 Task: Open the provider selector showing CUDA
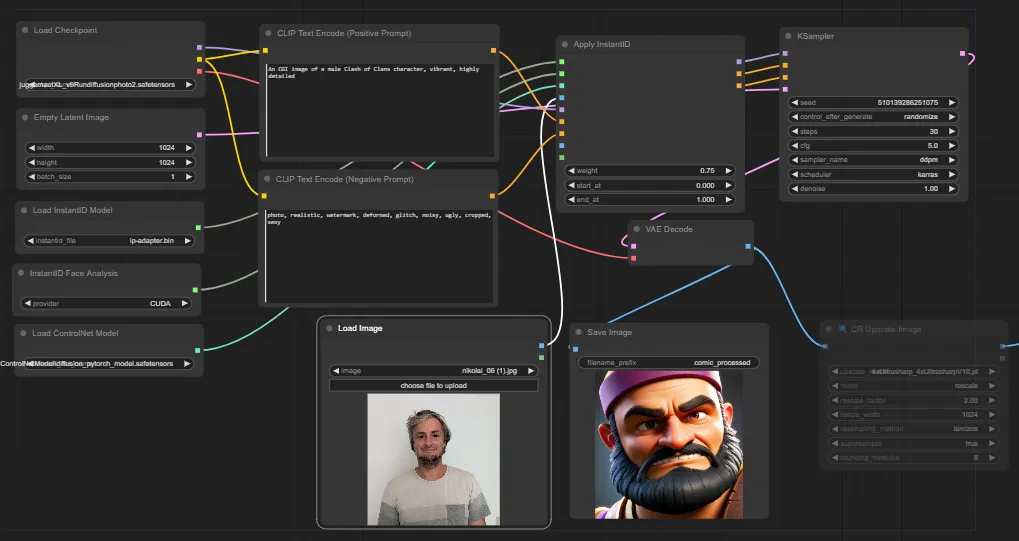[107, 303]
